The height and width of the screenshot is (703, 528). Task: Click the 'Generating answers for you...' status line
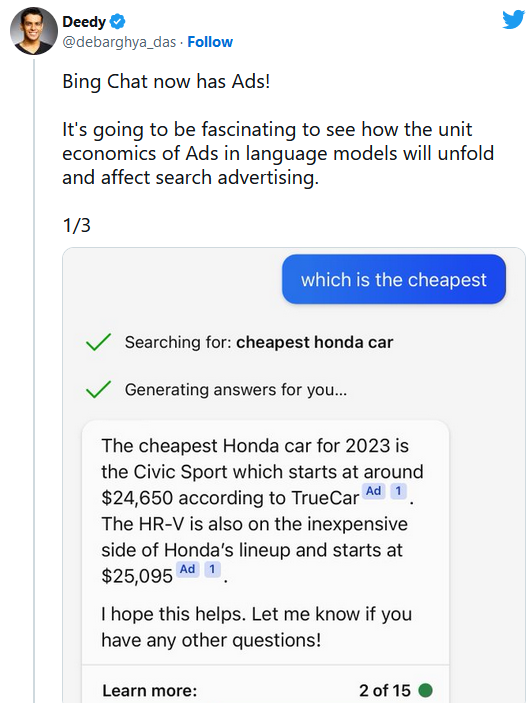pyautogui.click(x=236, y=390)
